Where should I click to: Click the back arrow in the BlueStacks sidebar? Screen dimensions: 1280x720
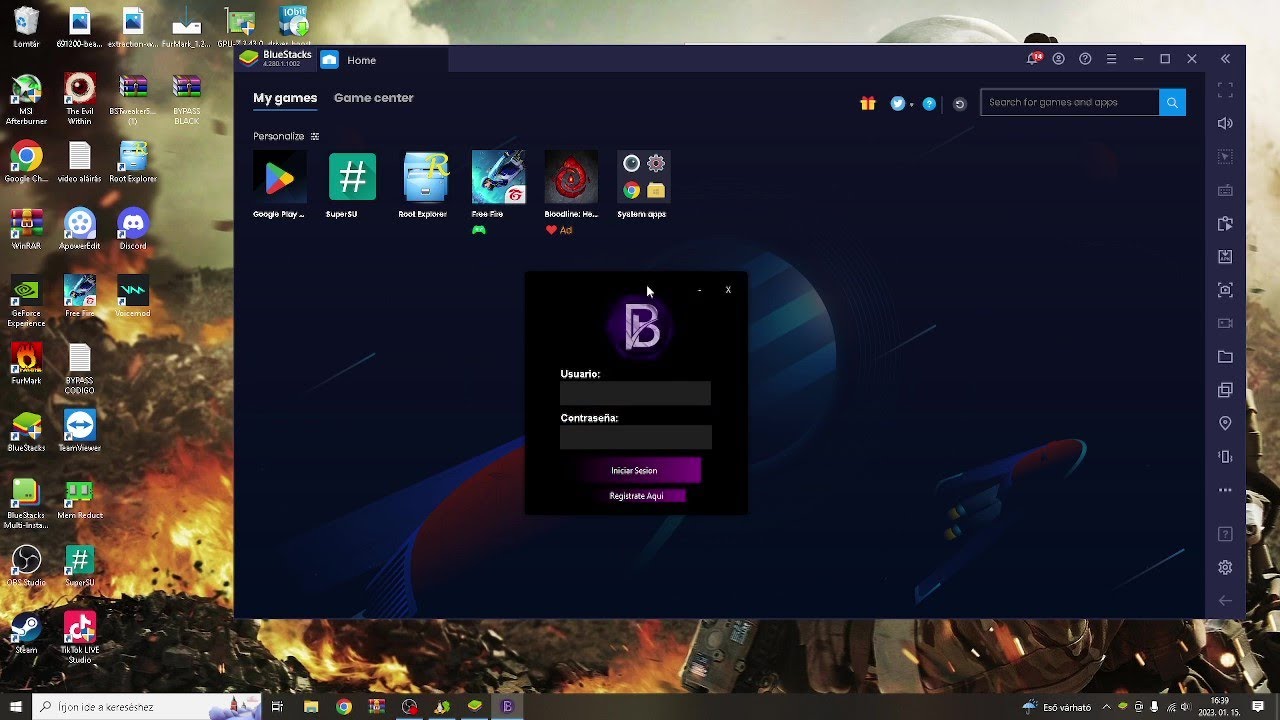click(1225, 601)
